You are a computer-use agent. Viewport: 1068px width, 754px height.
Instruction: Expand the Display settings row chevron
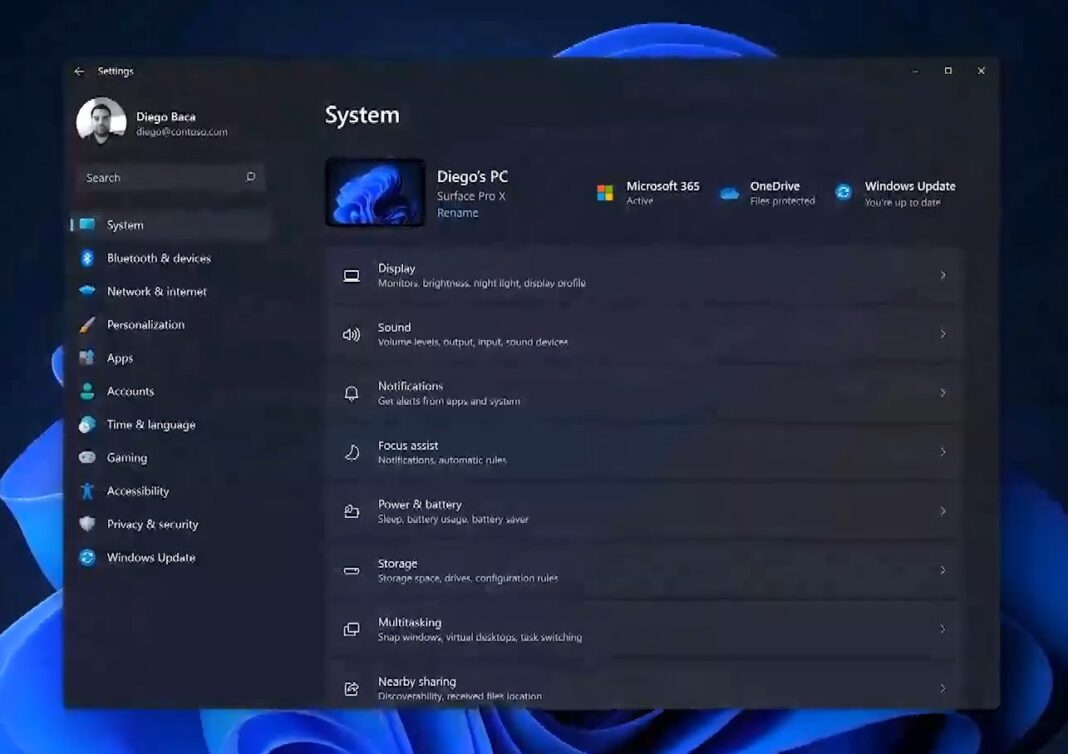tap(942, 274)
